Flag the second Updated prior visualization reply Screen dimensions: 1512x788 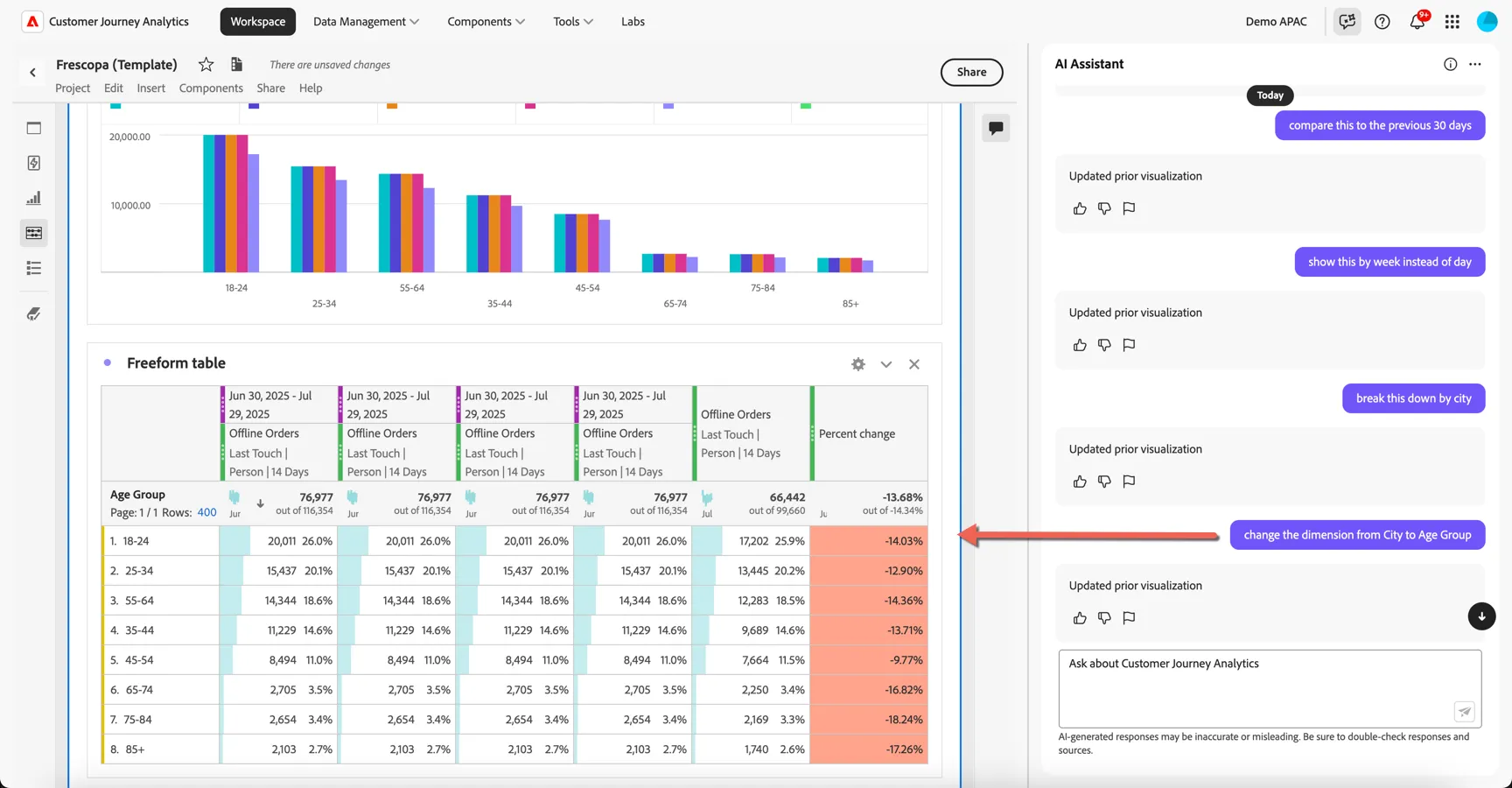[x=1129, y=345]
